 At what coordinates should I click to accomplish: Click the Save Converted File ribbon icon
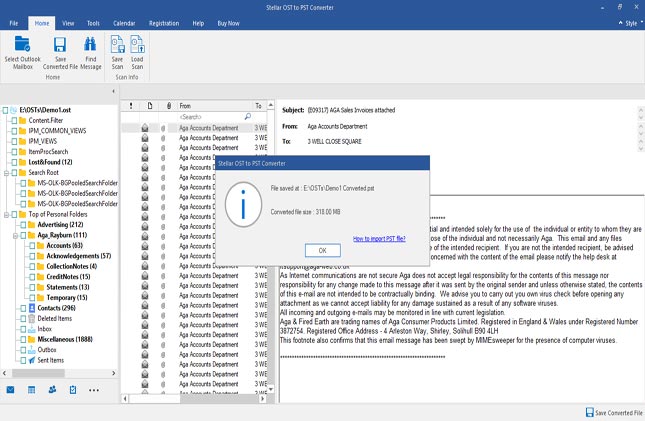tap(60, 44)
